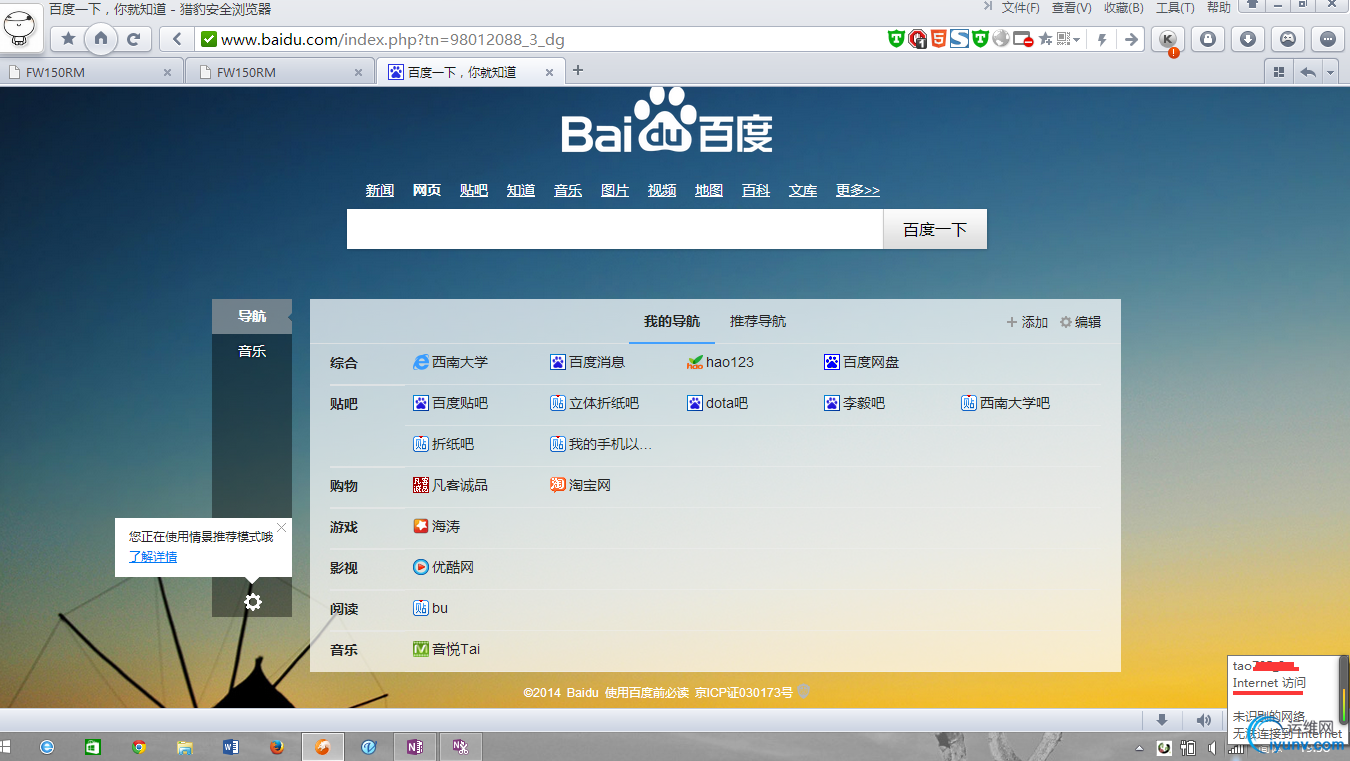Open the 帮助 menu
This screenshot has width=1350, height=761.
click(1219, 8)
